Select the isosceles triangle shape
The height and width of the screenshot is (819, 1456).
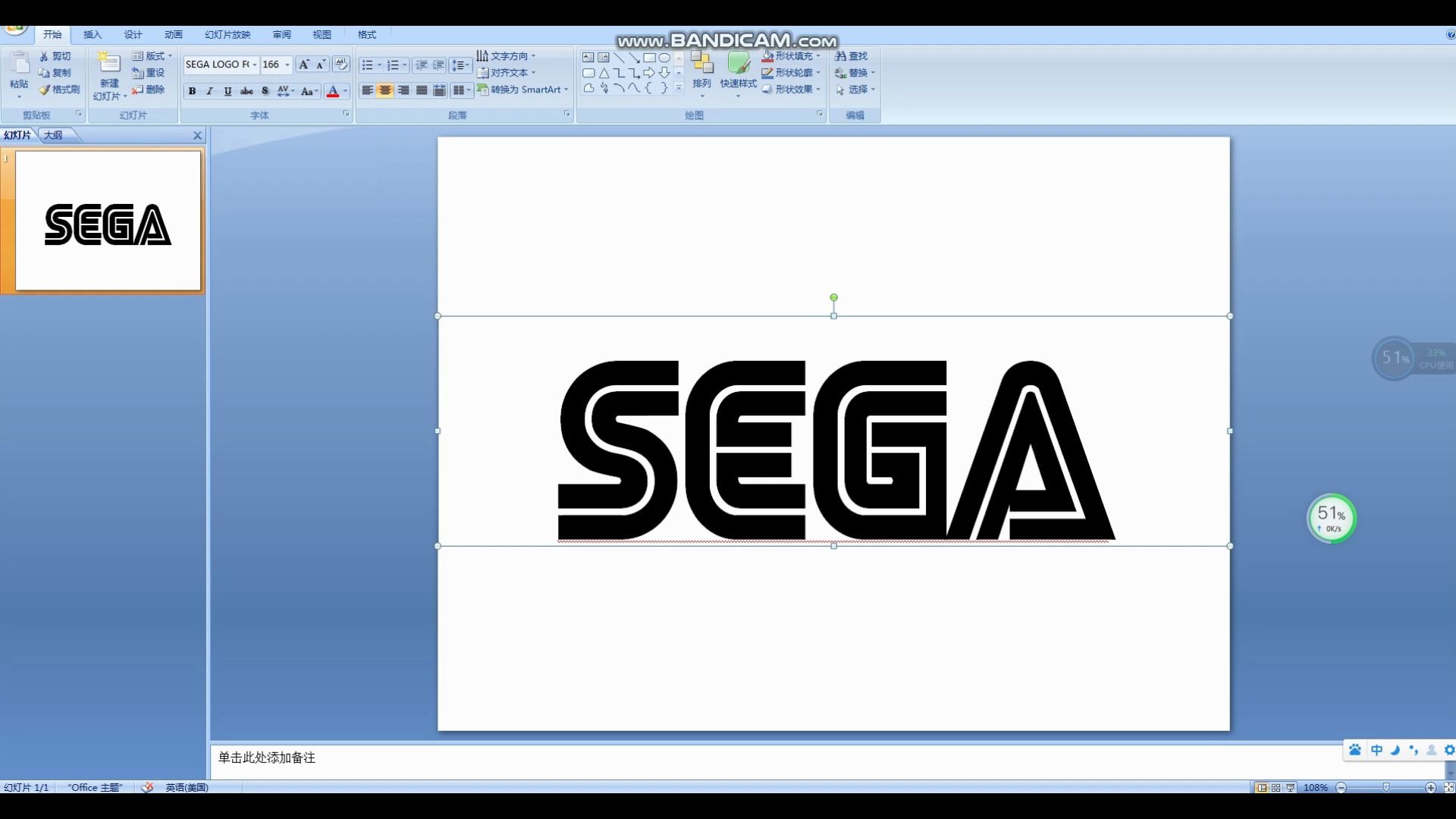(604, 74)
